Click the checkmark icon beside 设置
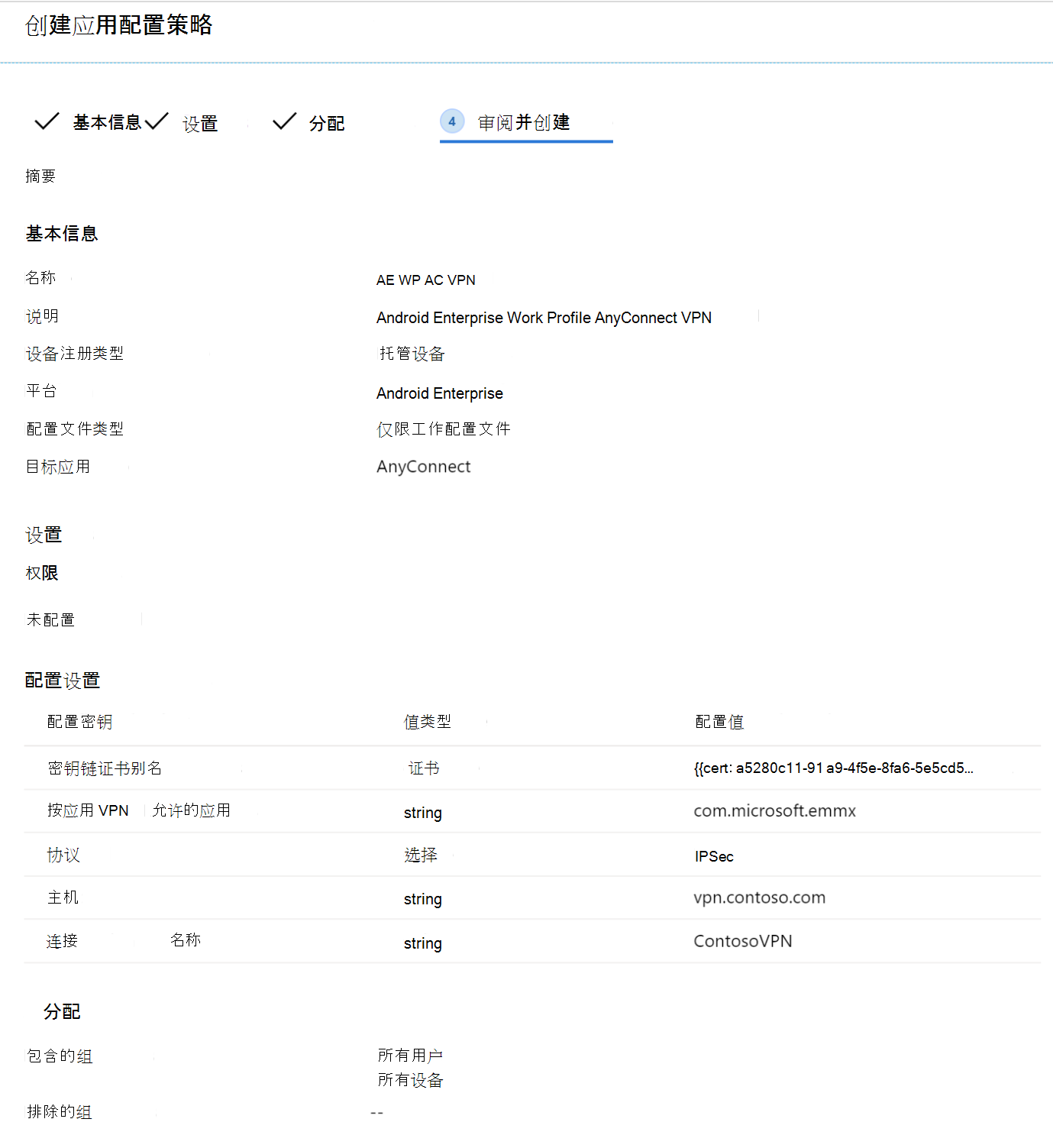 (x=157, y=121)
